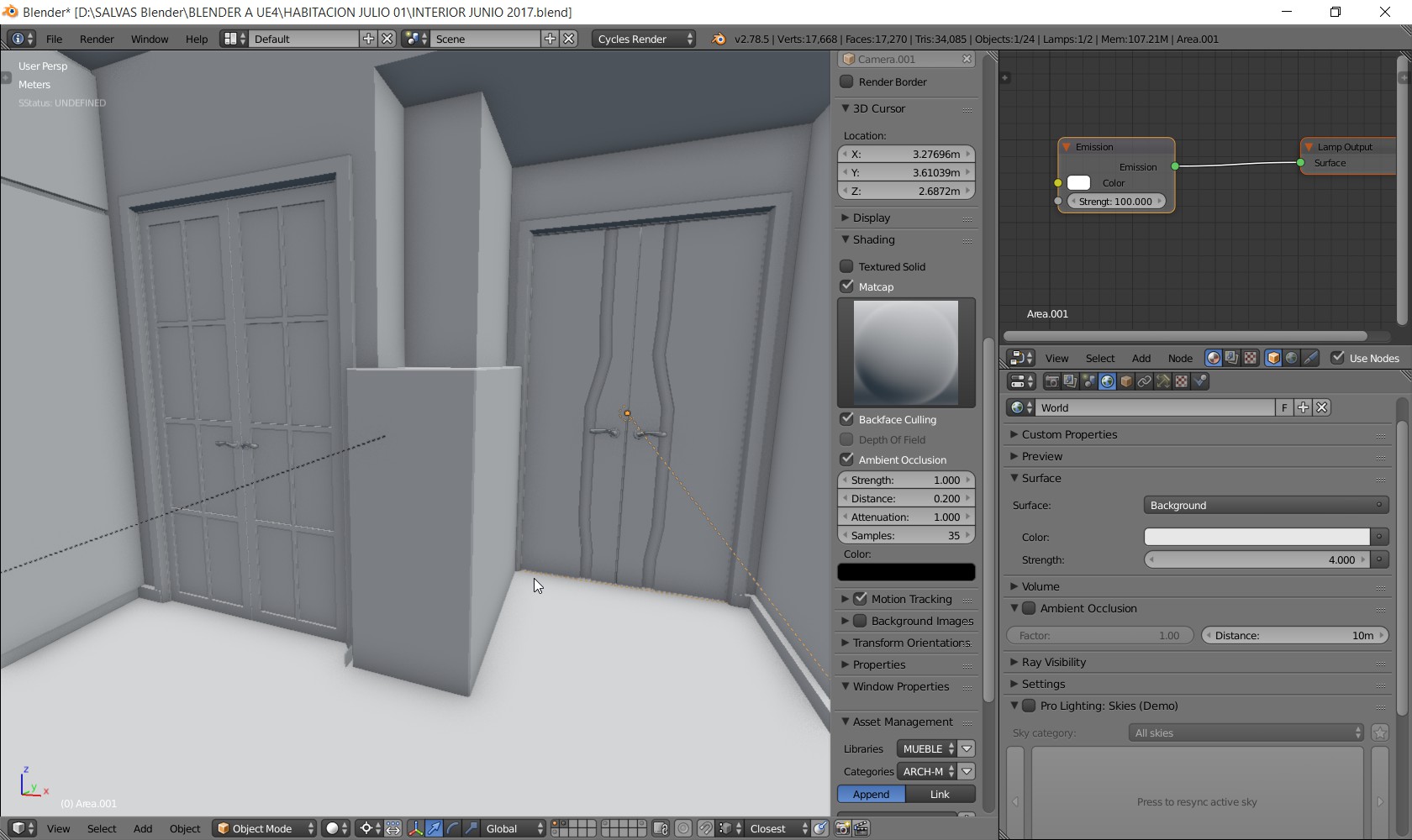Screen dimensions: 1412x840
Task: Open the Physics properties tab
Action: coord(1200,381)
